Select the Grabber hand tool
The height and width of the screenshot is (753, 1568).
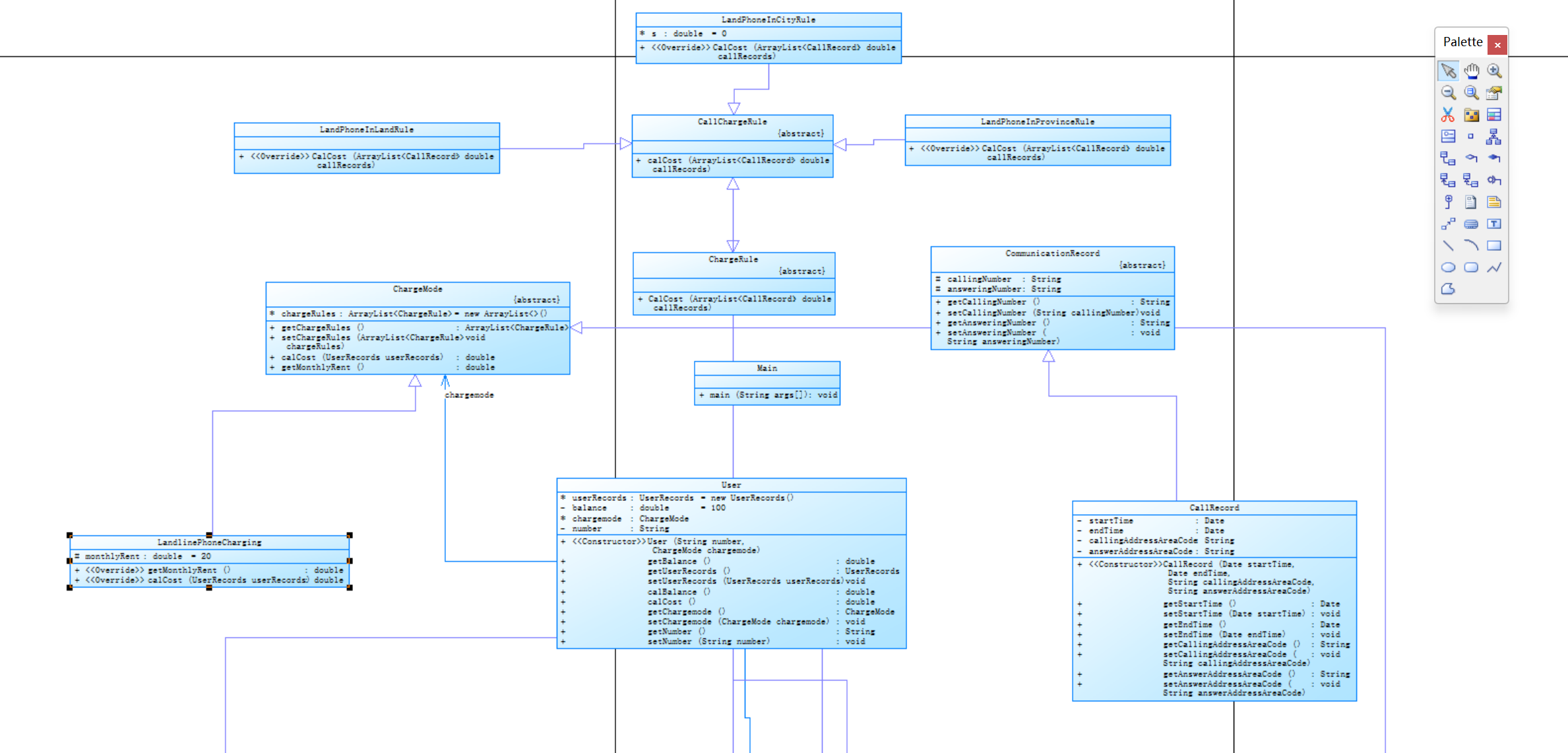pos(1471,71)
